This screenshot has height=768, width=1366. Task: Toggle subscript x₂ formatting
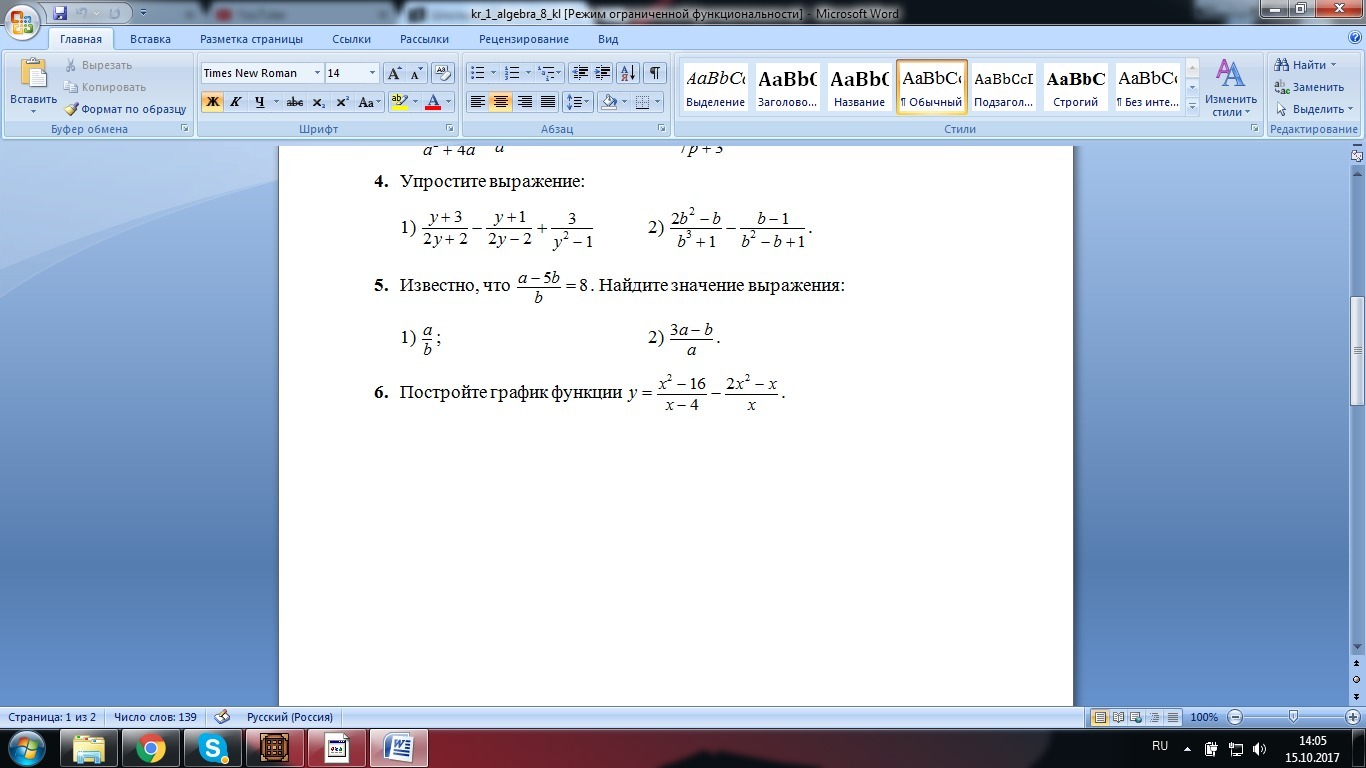tap(318, 102)
